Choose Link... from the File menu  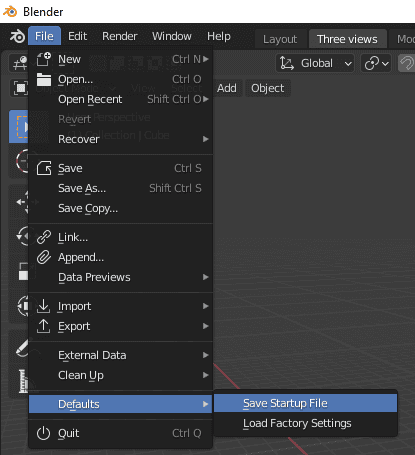pyautogui.click(x=120, y=237)
